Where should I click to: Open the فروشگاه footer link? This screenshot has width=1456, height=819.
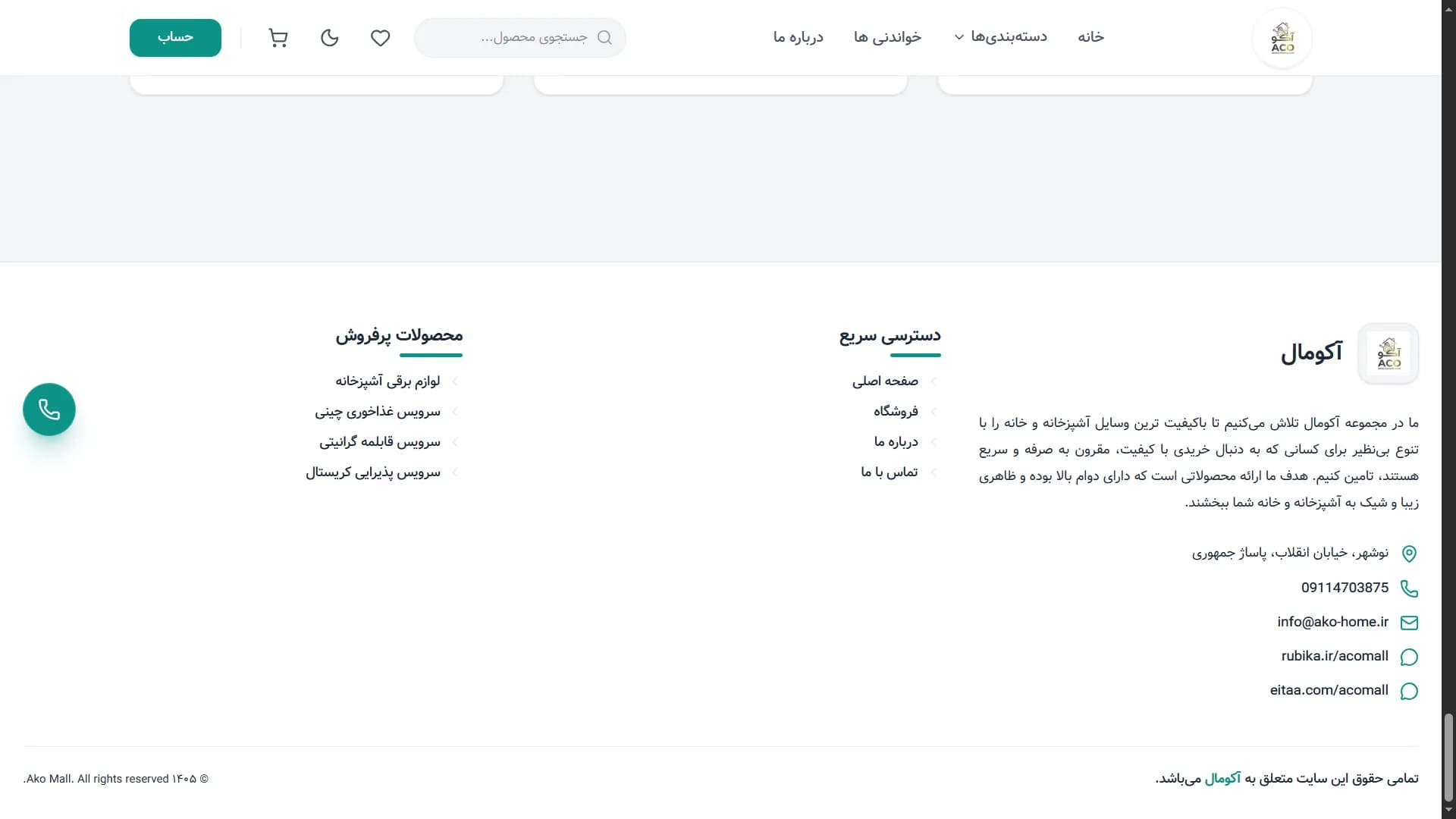click(x=896, y=412)
